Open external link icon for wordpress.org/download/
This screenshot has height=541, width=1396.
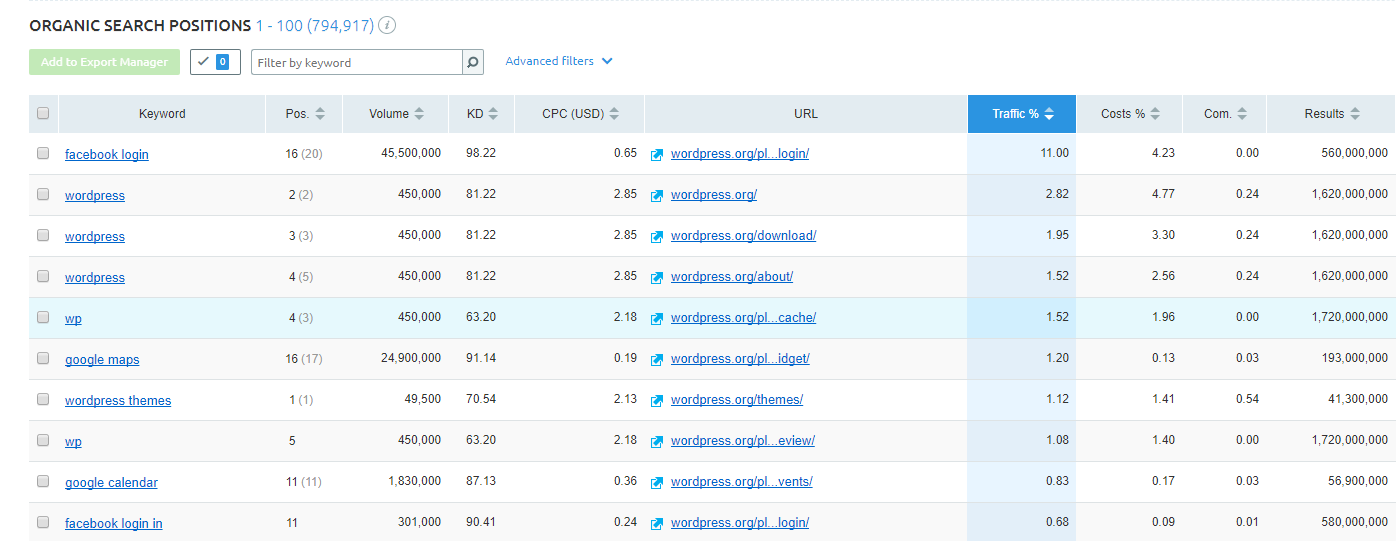657,237
